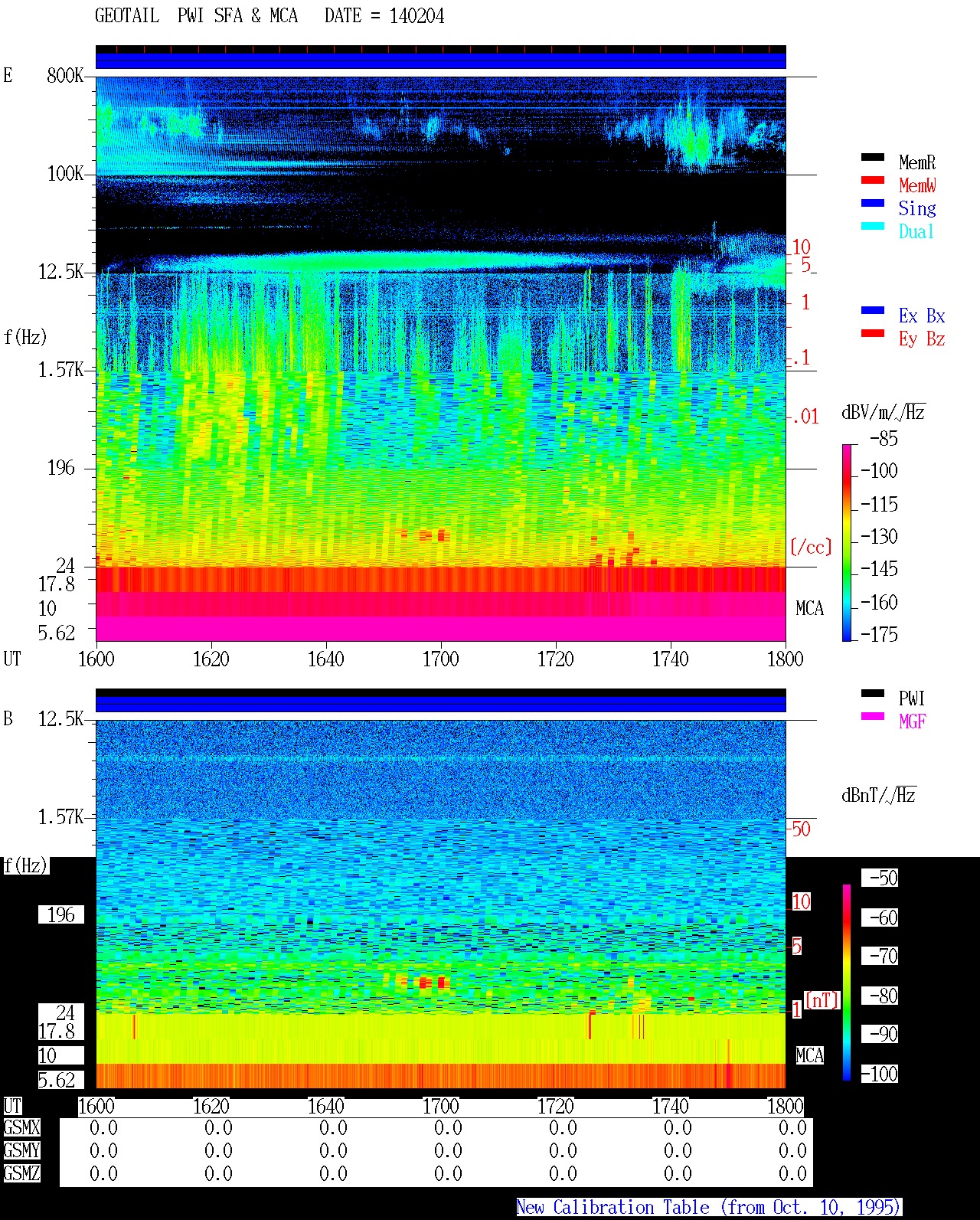Screen dimensions: 980x1220
Task: Click the PWI legend label
Action: [x=912, y=698]
